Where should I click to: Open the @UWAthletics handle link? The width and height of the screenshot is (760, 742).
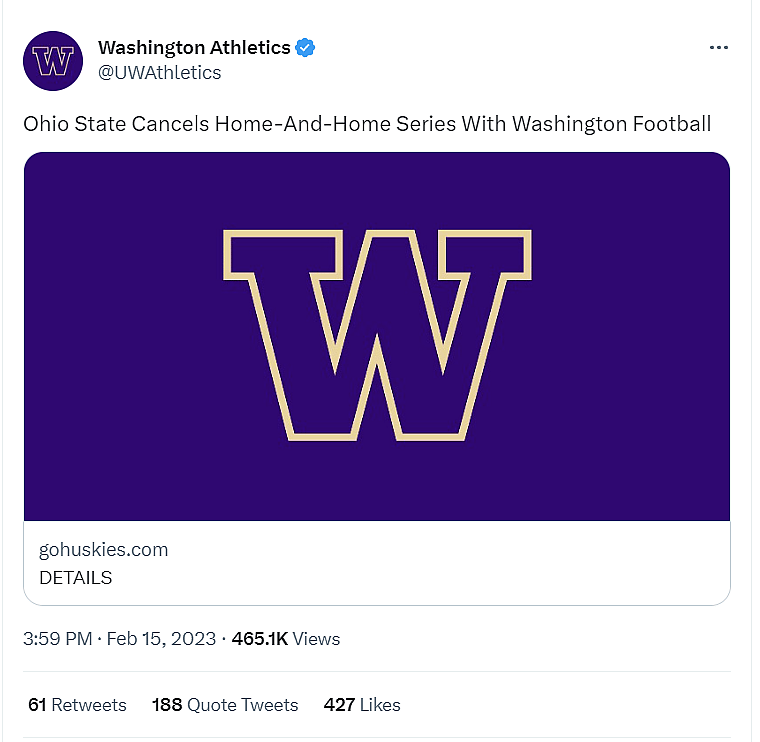[x=159, y=72]
